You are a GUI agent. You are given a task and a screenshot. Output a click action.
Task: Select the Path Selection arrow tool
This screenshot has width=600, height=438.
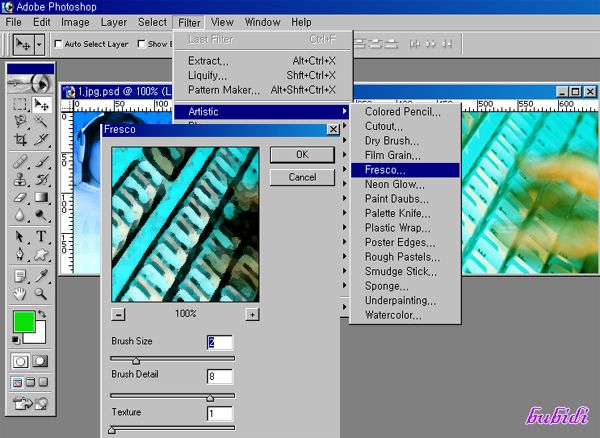[x=20, y=237]
